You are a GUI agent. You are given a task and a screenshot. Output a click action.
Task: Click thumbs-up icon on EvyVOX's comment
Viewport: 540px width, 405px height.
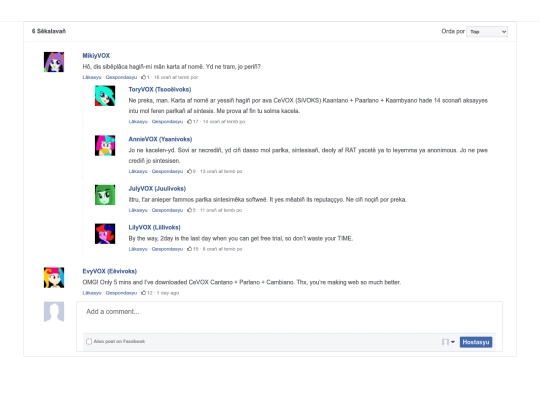point(143,293)
